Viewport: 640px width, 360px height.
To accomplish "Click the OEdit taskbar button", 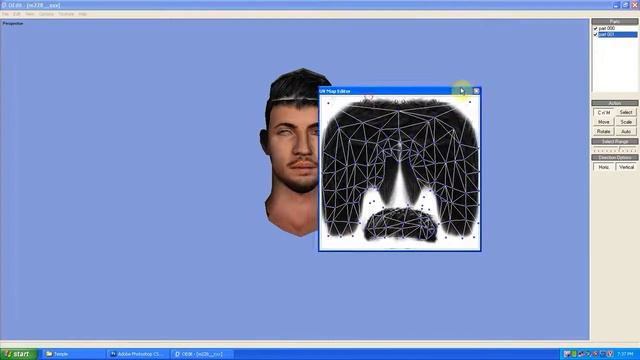I will tap(202, 354).
